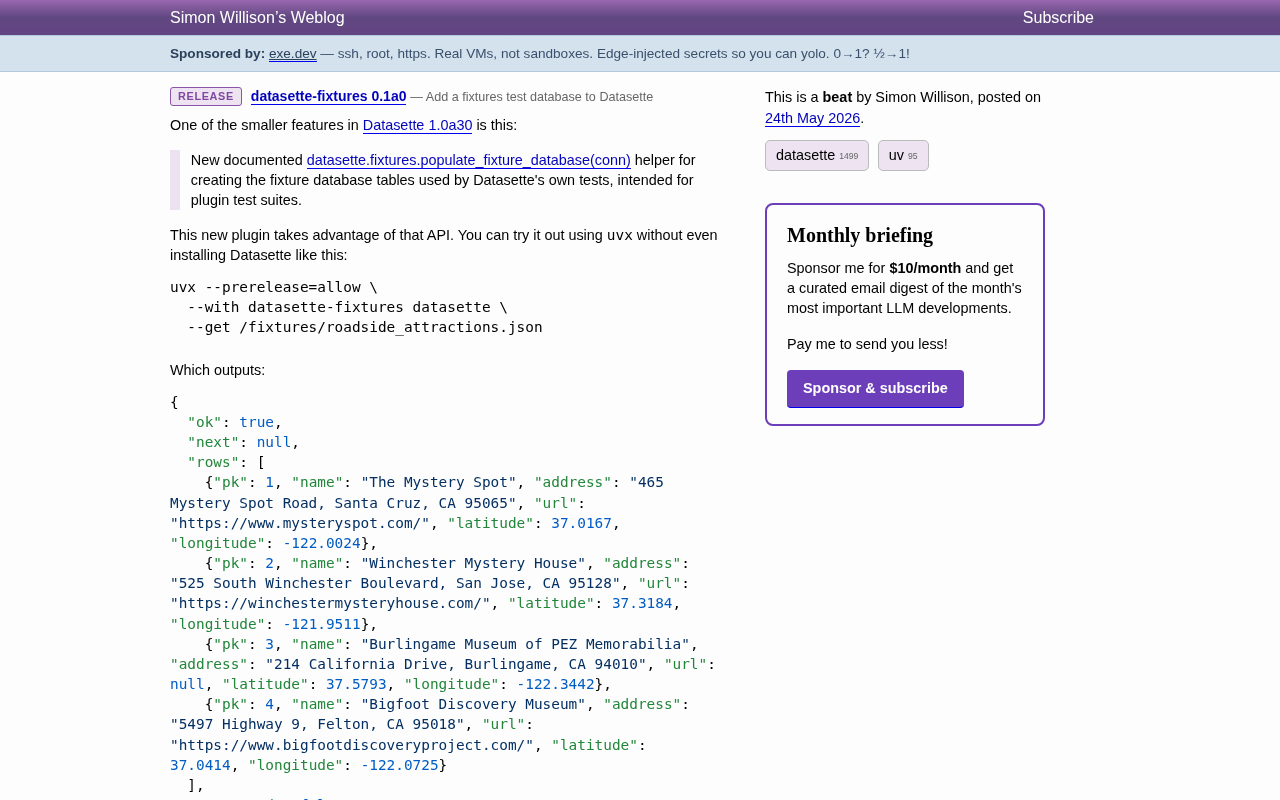This screenshot has width=1280, height=800.
Task: Click "5497 Highway 9, Felton, CA 95018" address
Action: [317, 724]
